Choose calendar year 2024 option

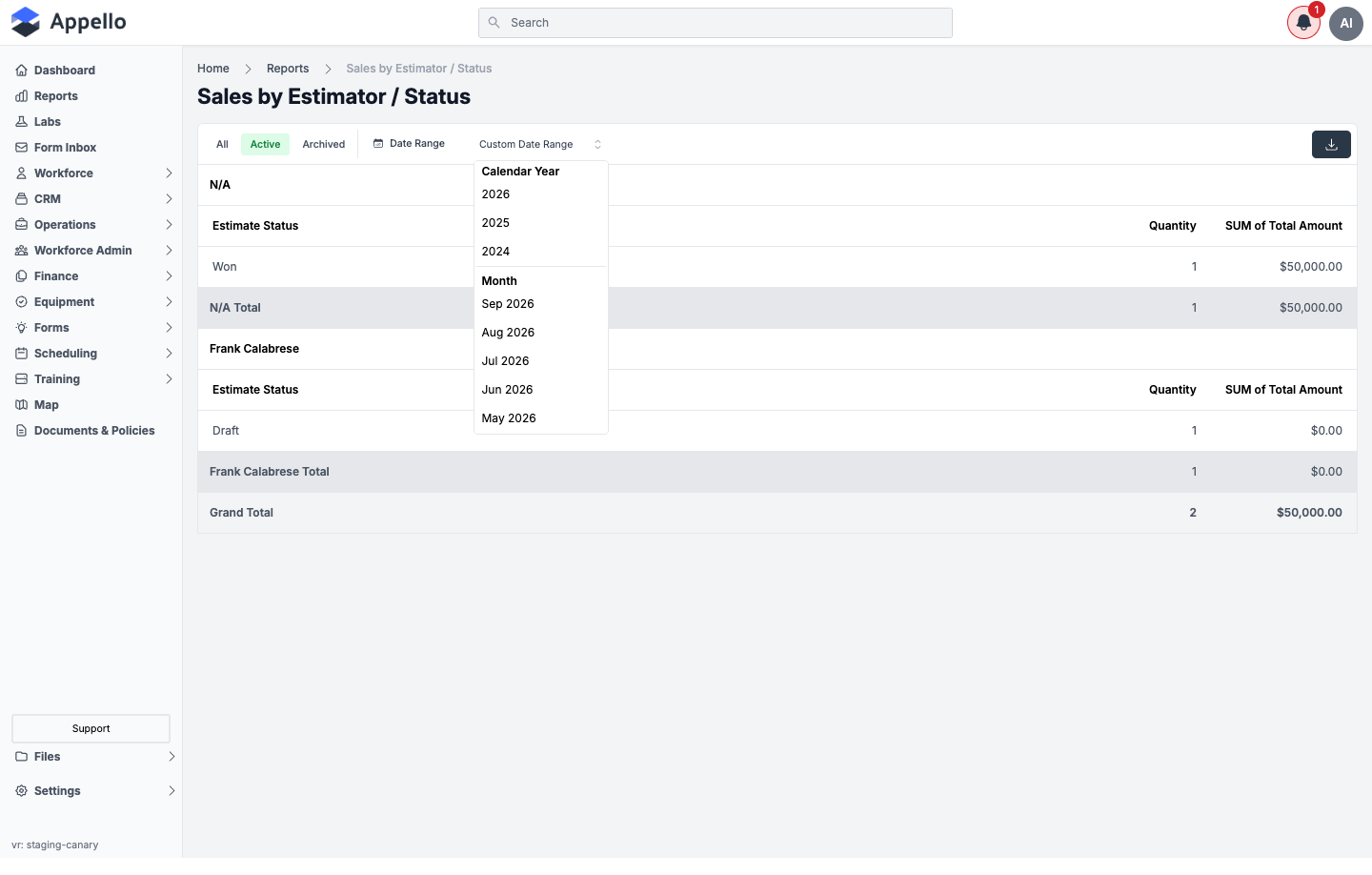pos(540,252)
